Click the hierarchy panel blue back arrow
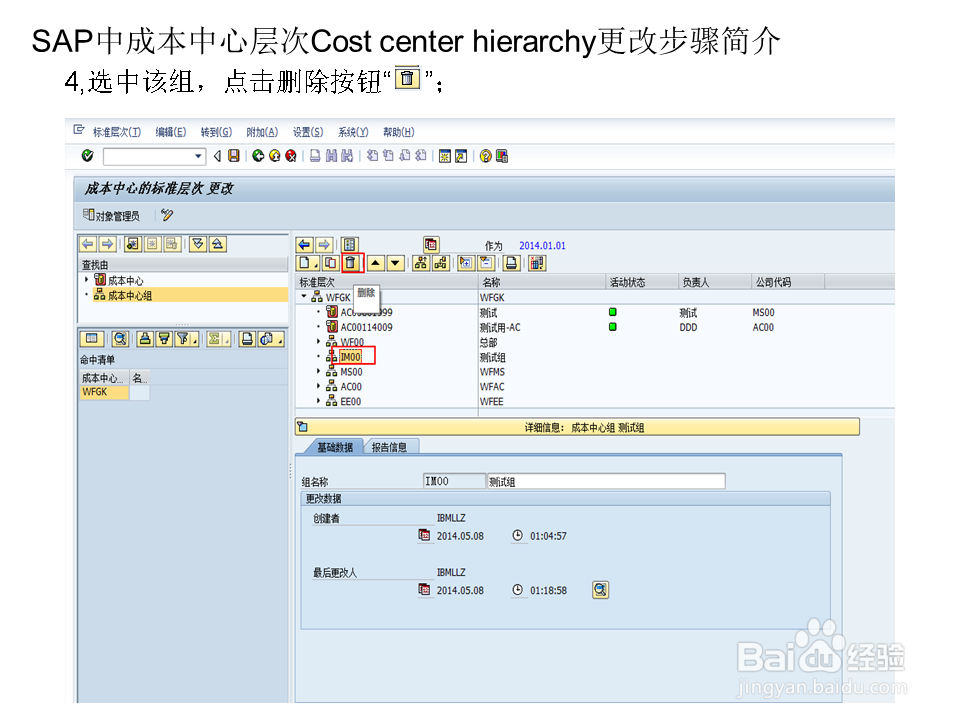The height and width of the screenshot is (720, 960). pos(304,245)
